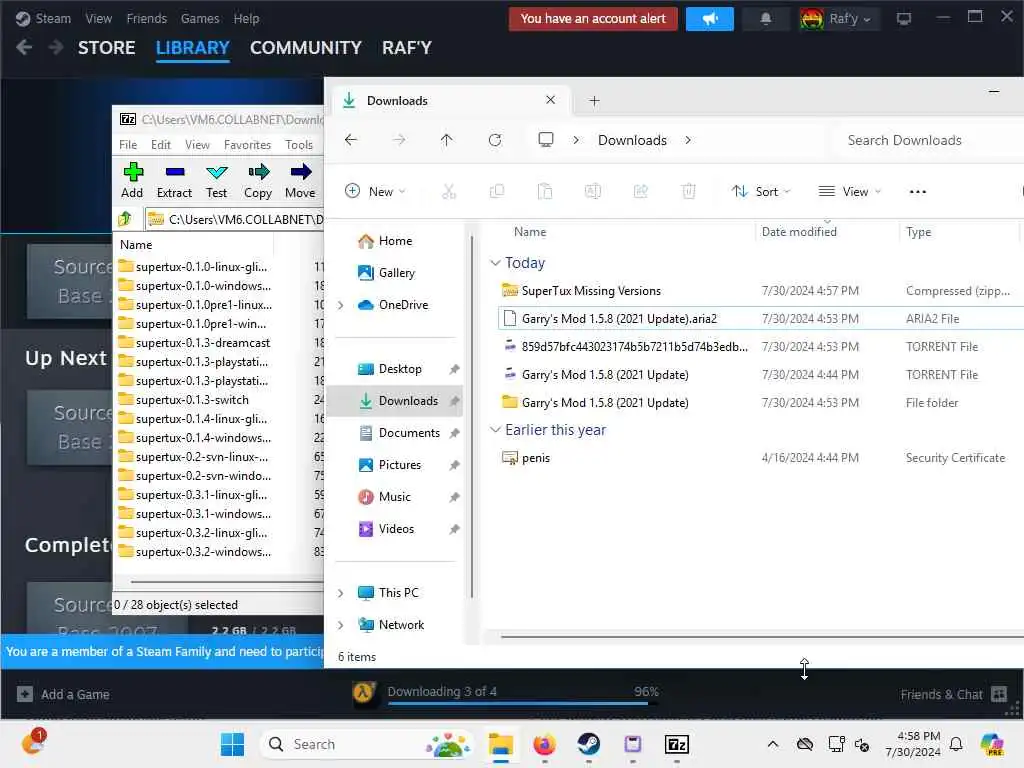
Task: Open the Favorites menu in 7-Zip
Action: [247, 145]
